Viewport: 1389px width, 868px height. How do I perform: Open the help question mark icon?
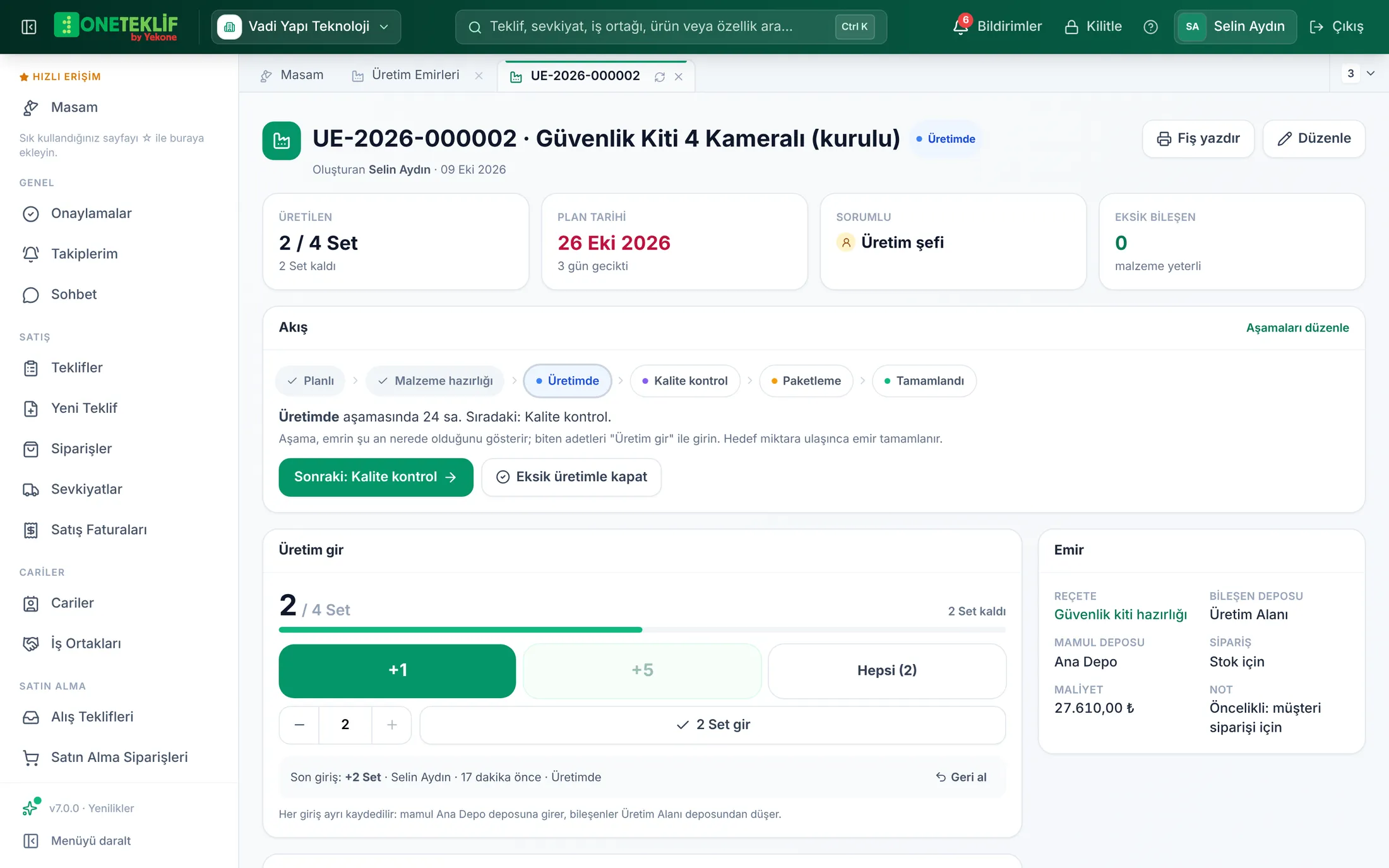(x=1150, y=27)
